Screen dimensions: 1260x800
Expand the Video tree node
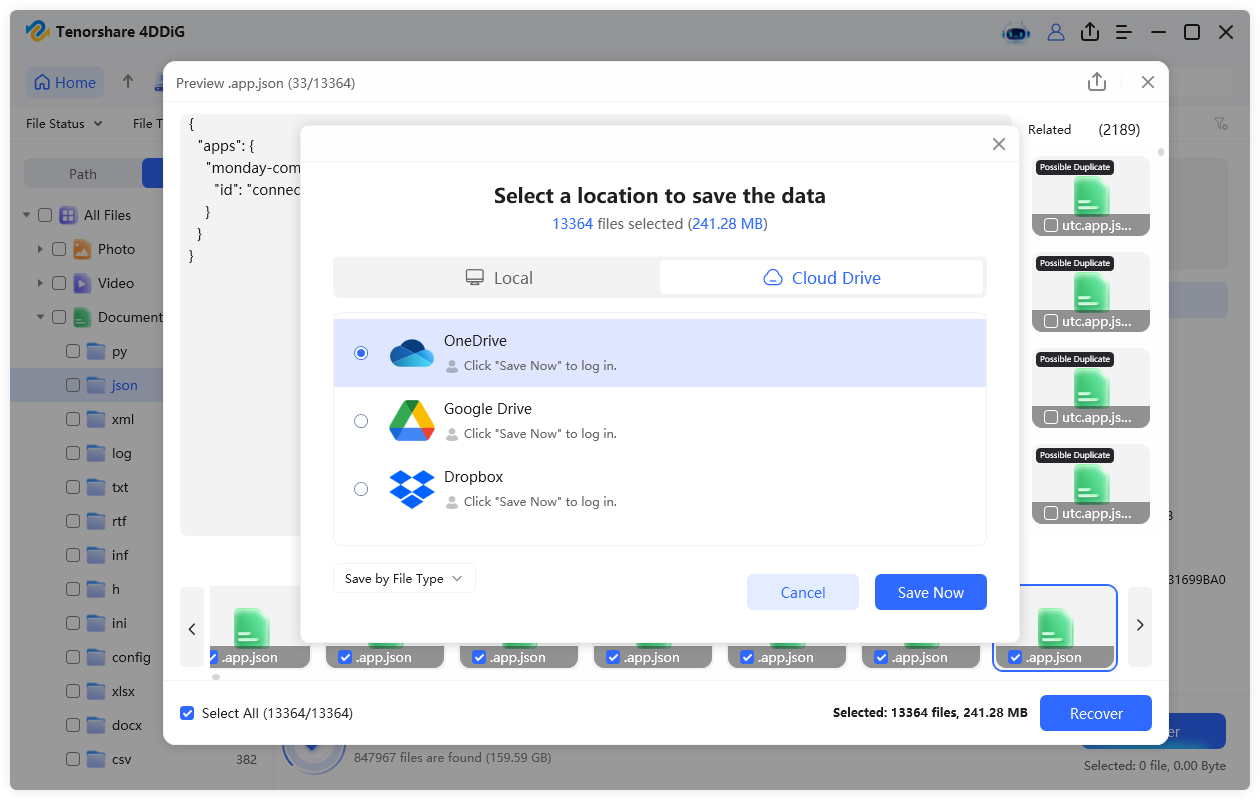[x=40, y=283]
